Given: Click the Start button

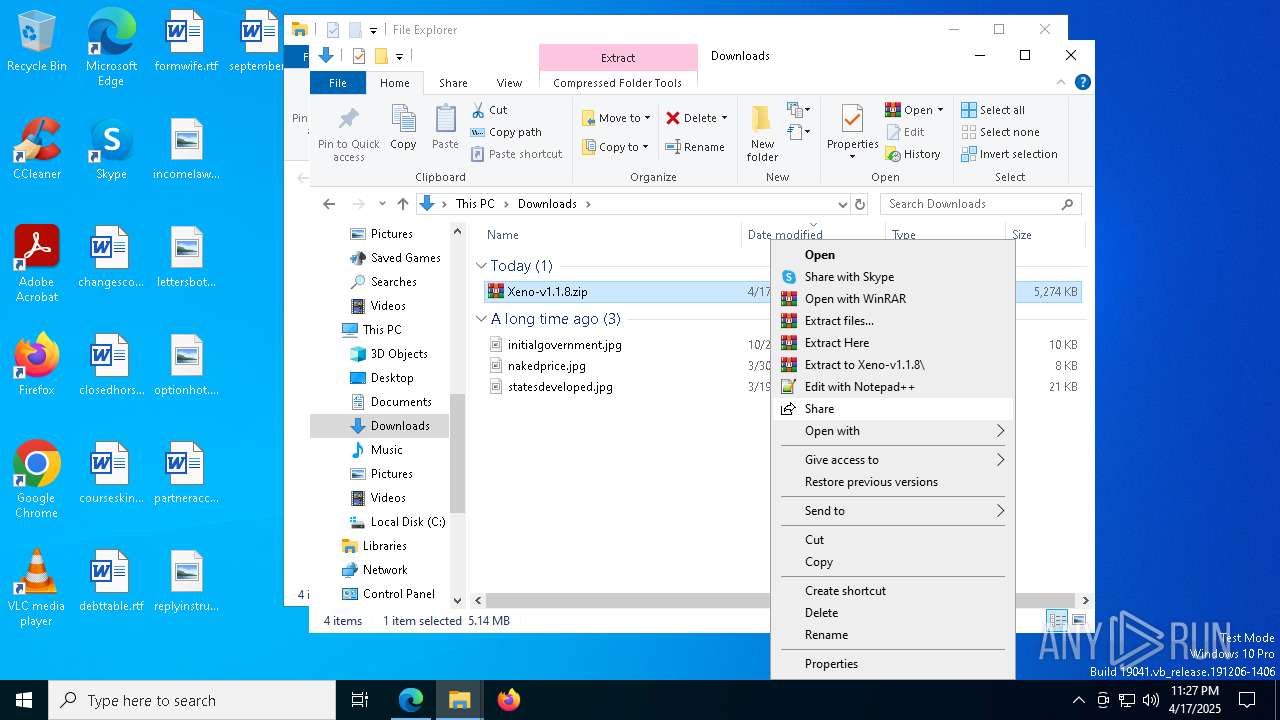Looking at the screenshot, I should (x=23, y=700).
